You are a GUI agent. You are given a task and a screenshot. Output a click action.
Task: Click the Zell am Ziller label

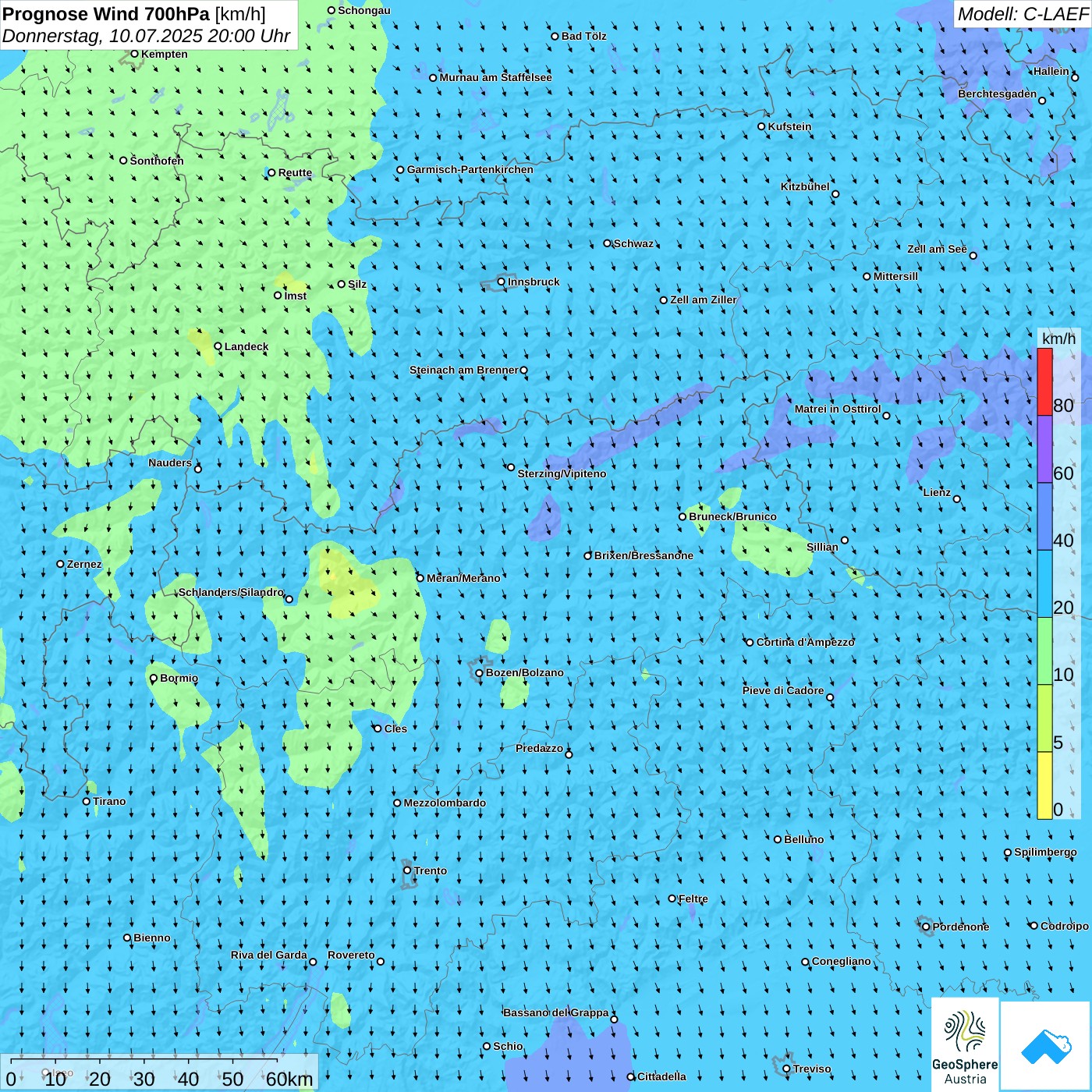click(x=704, y=300)
